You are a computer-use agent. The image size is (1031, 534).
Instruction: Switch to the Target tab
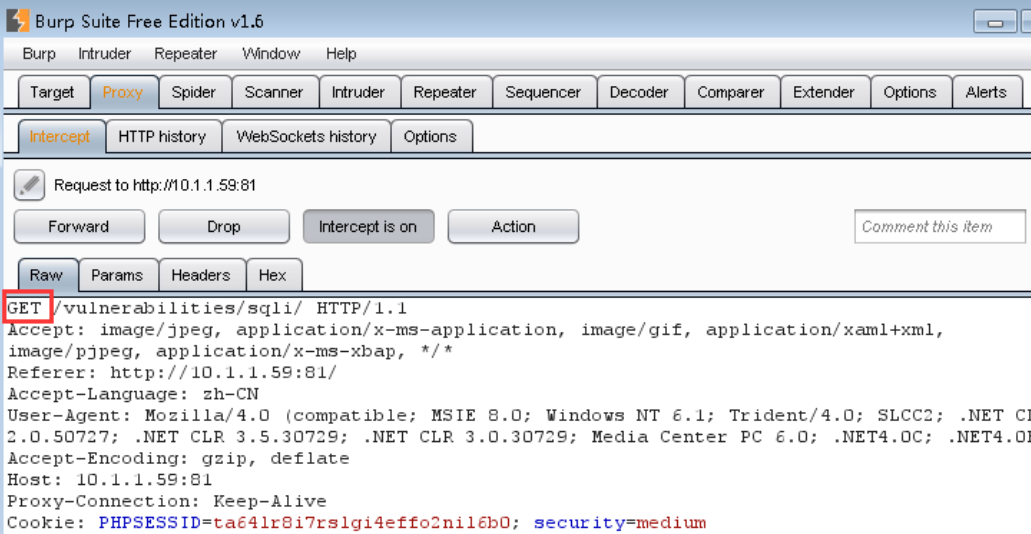click(52, 93)
